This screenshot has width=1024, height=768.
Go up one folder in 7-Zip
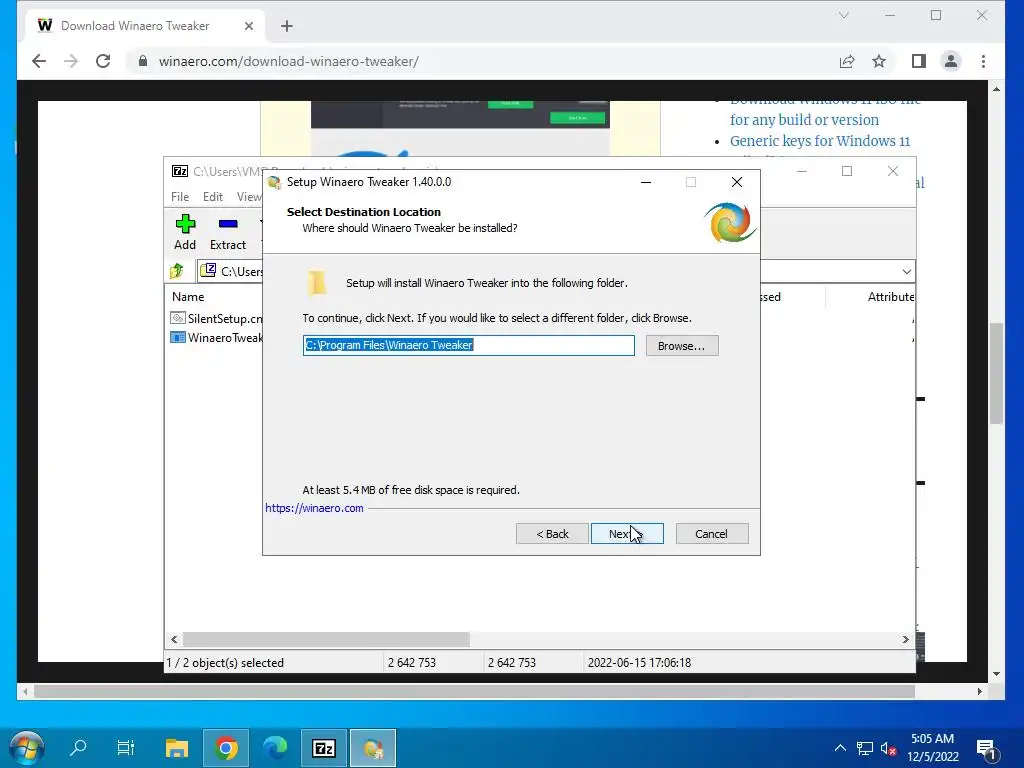click(x=177, y=271)
